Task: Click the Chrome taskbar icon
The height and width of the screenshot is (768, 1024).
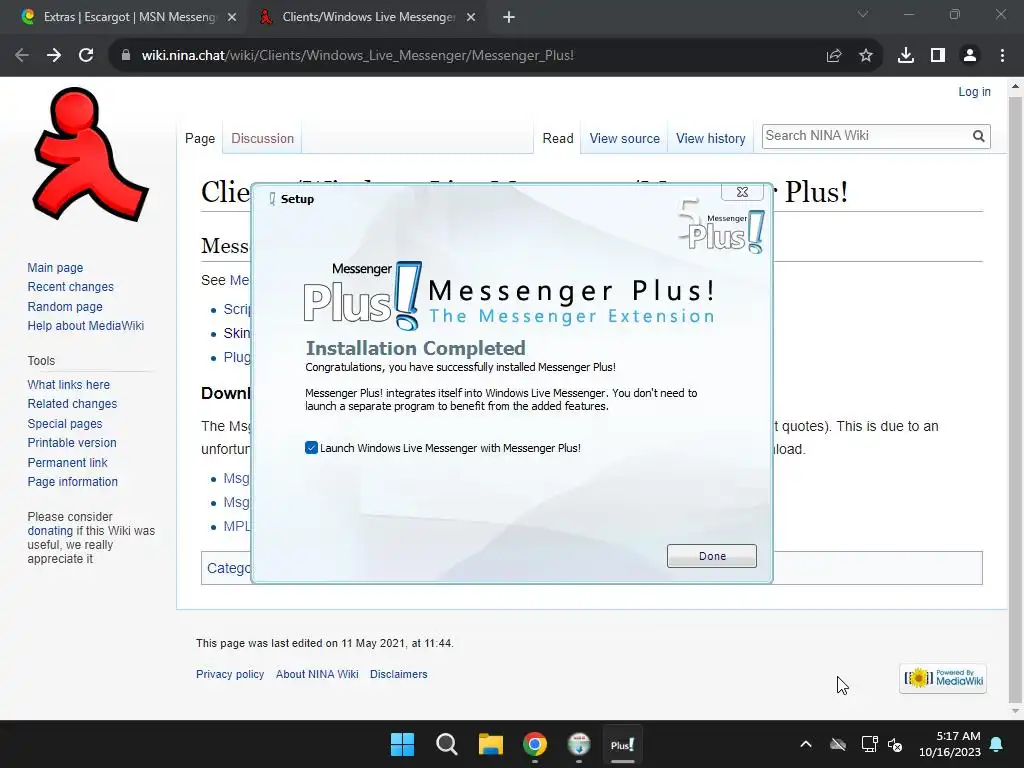Action: coord(535,744)
